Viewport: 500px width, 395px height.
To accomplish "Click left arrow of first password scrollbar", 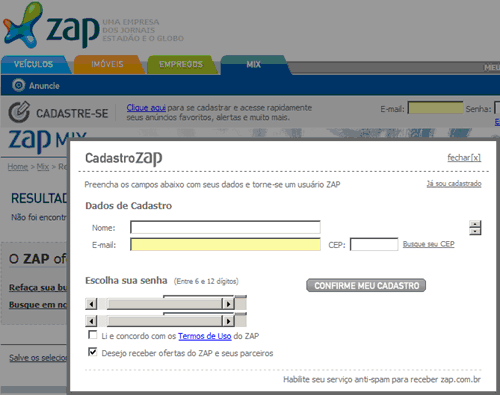I will click(91, 304).
